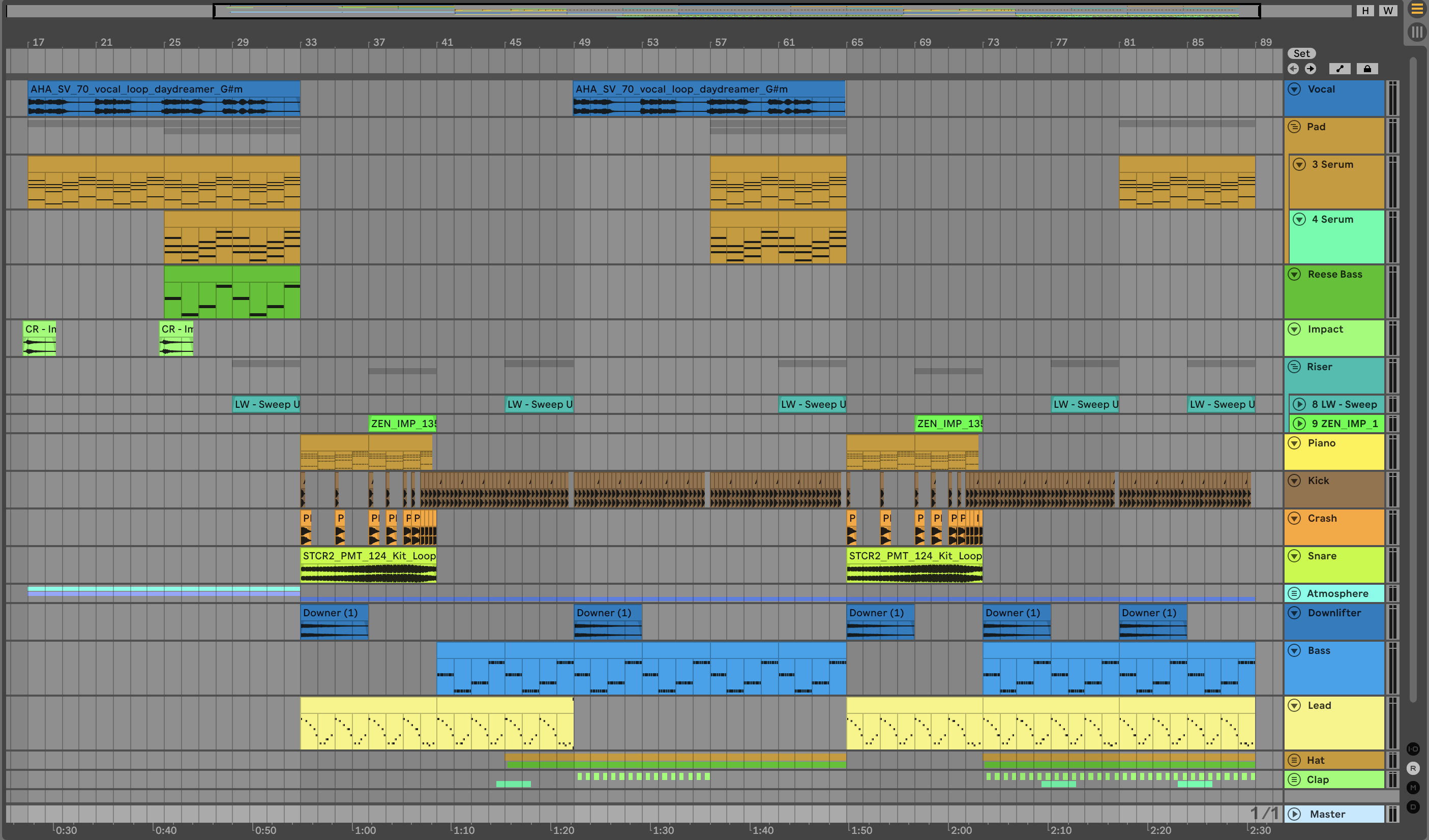Switch to Session view selector icon
The height and width of the screenshot is (840, 1429).
(x=1417, y=33)
